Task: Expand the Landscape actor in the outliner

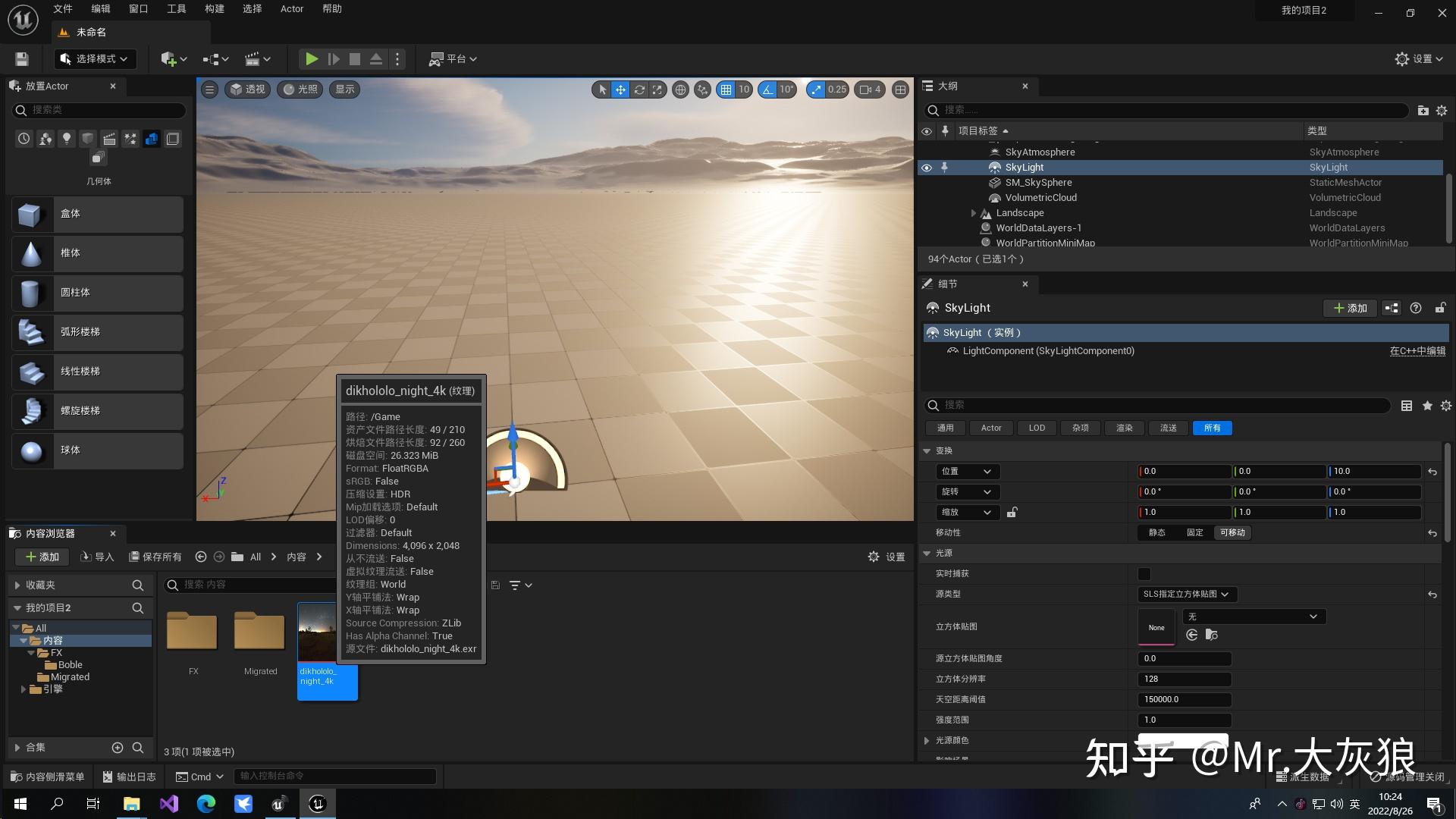Action: click(974, 213)
